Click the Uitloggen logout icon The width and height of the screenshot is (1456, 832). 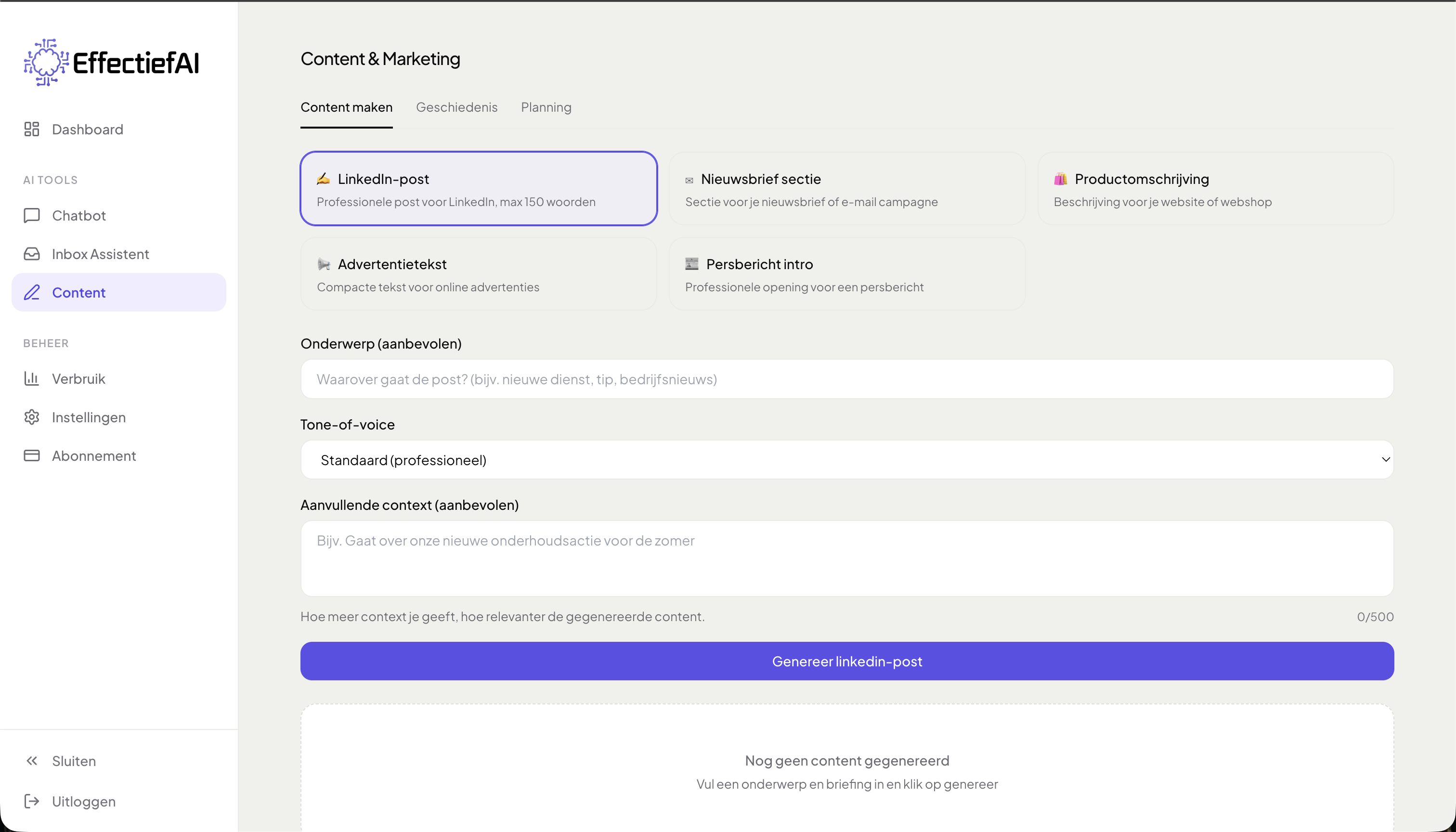(x=32, y=801)
